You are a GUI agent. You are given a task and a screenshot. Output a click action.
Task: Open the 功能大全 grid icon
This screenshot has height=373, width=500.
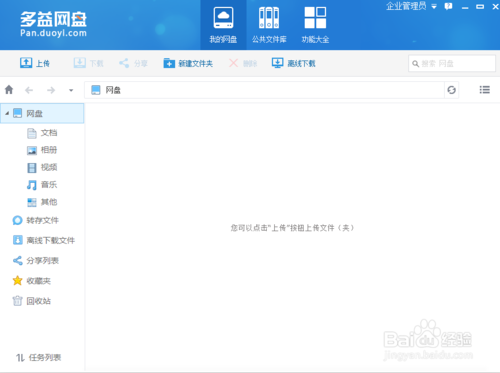click(x=315, y=18)
